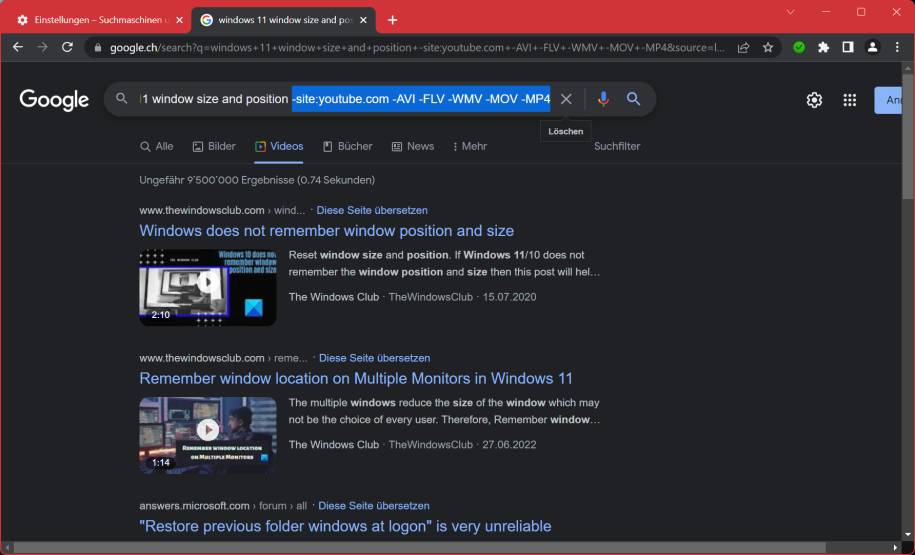
Task: Open the Extensions puzzle icon
Action: 823,48
